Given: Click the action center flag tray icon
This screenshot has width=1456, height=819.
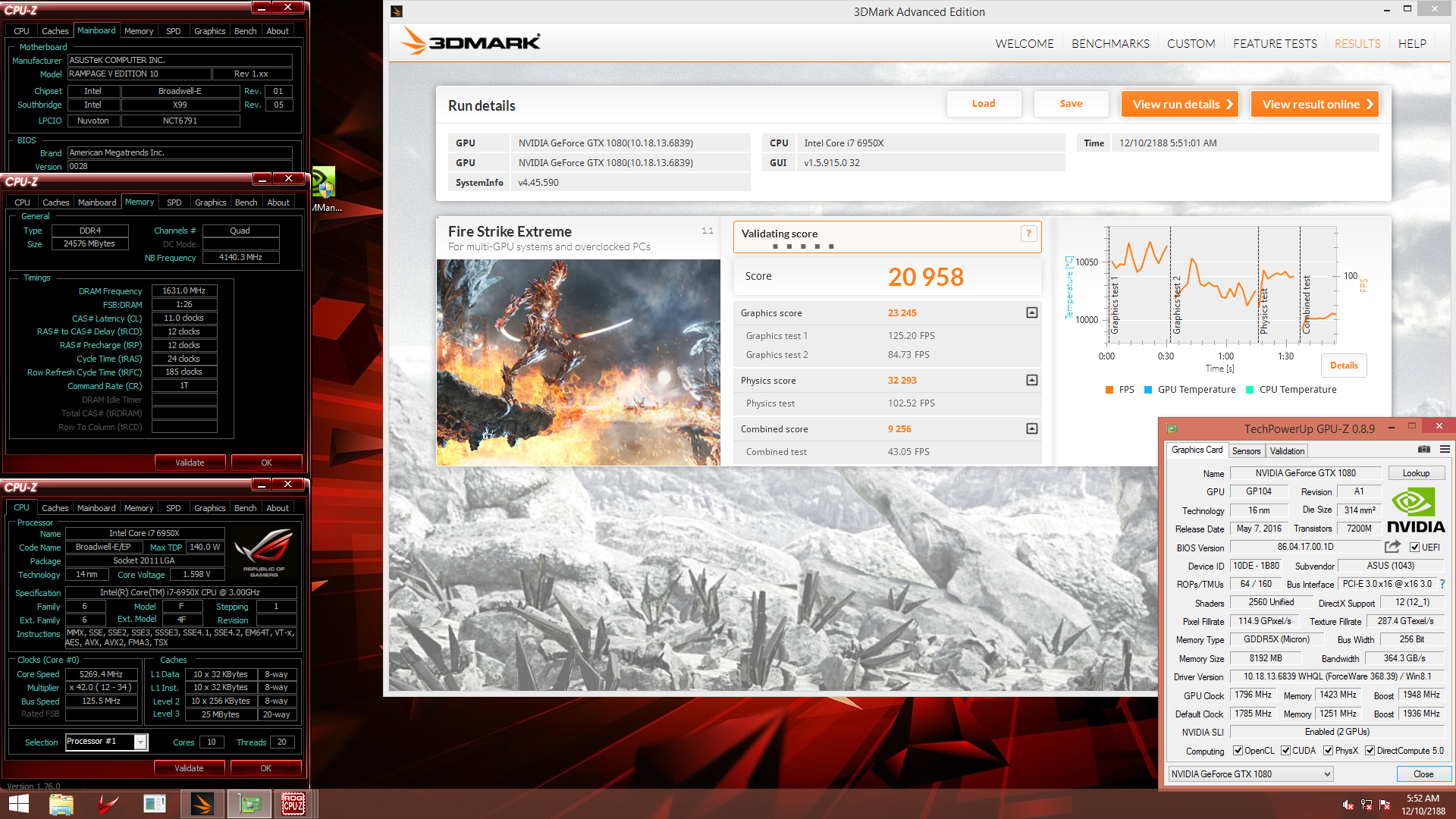Looking at the screenshot, I should coord(1385,805).
